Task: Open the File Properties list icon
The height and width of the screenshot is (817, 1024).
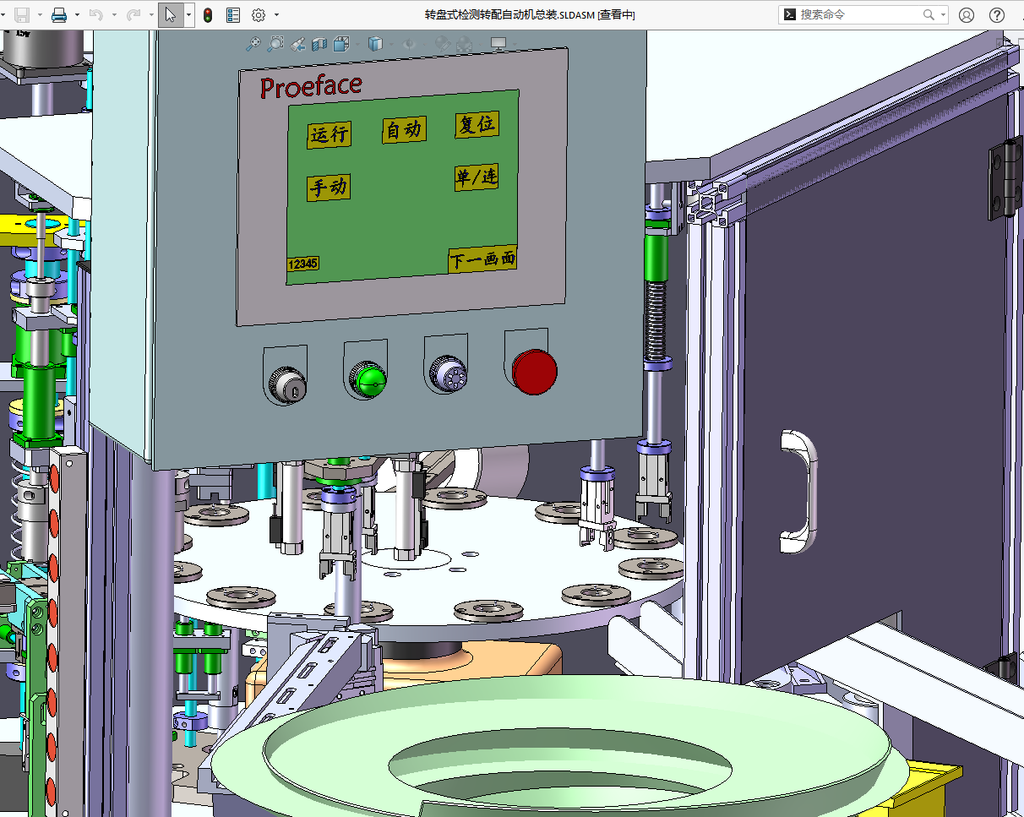Action: tap(232, 15)
